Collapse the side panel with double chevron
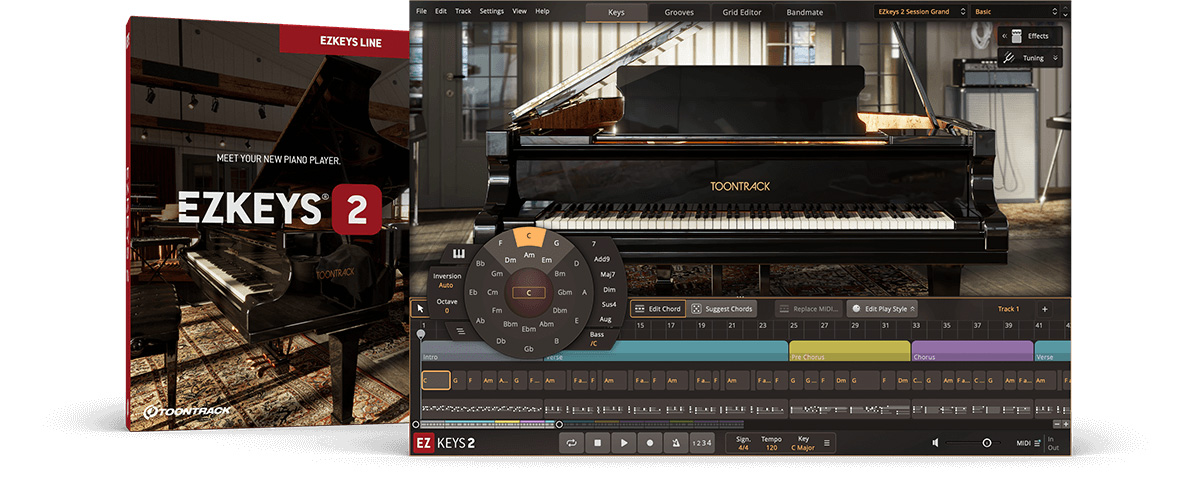This screenshot has height=488, width=1200. point(1003,36)
